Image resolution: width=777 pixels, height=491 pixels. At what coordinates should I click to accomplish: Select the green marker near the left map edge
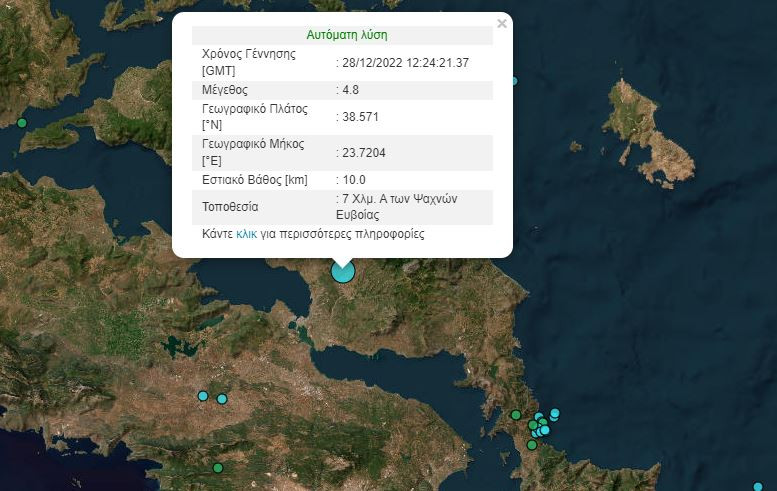tap(22, 123)
